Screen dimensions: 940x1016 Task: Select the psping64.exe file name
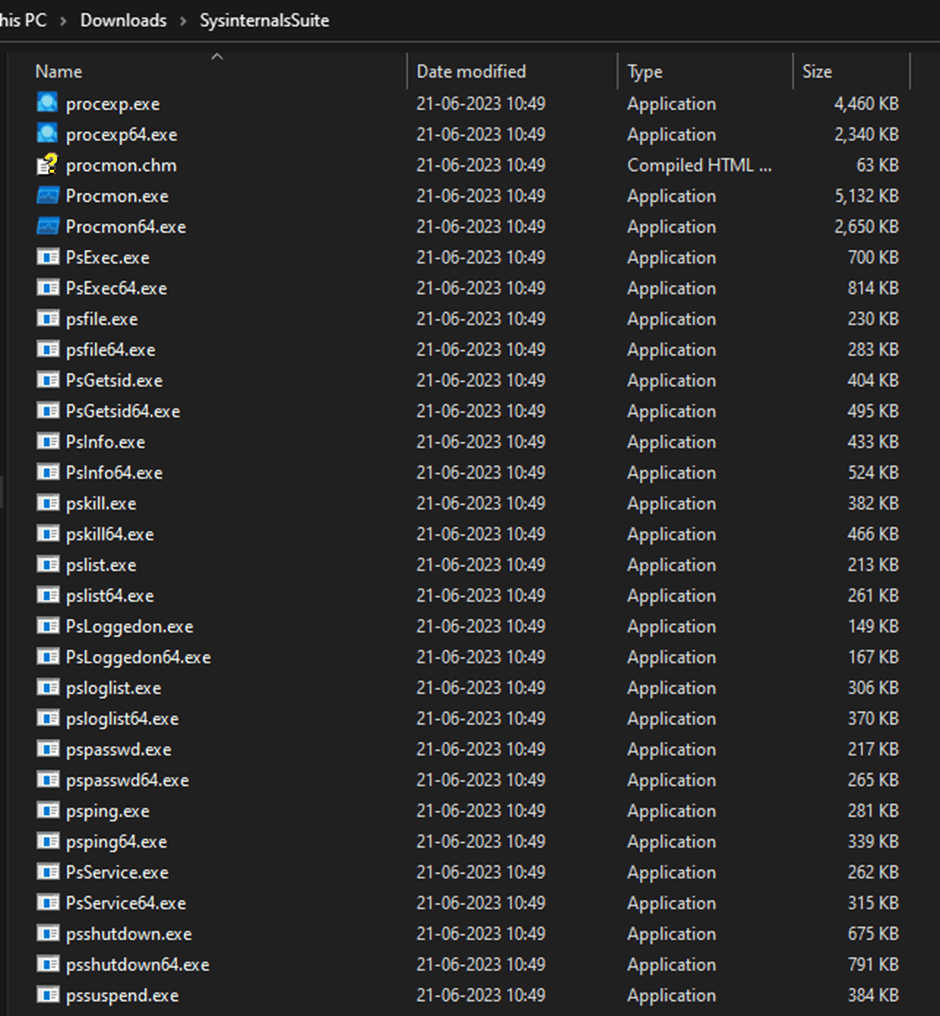coord(116,842)
